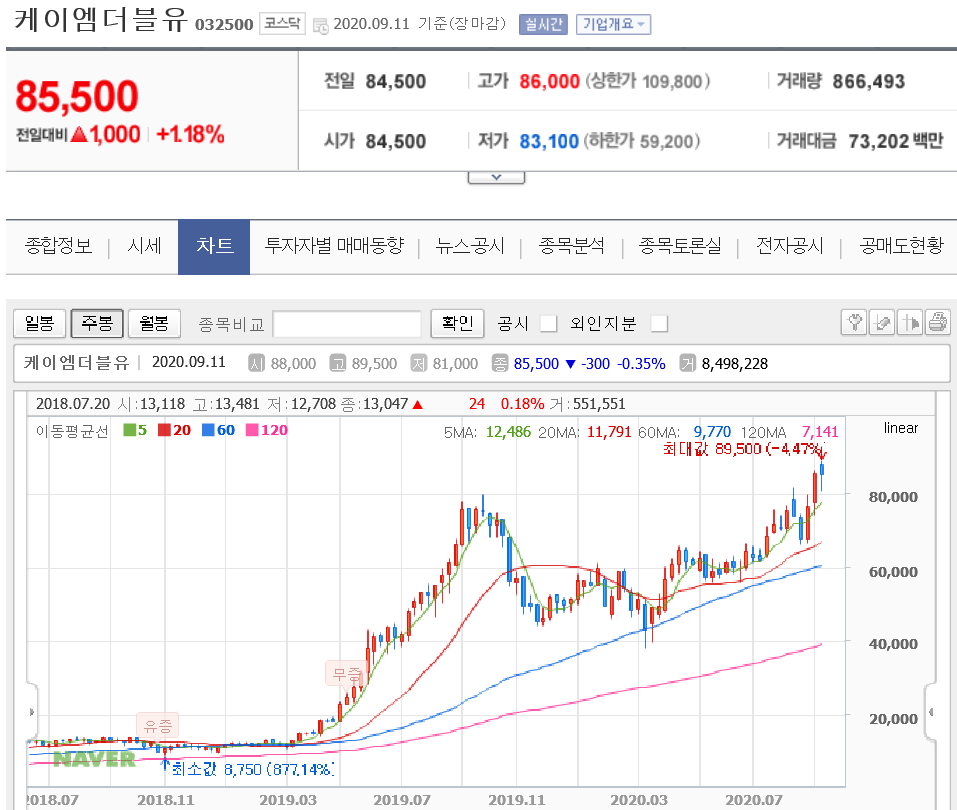
Task: Open the 종목분석 tab
Action: pyautogui.click(x=571, y=246)
